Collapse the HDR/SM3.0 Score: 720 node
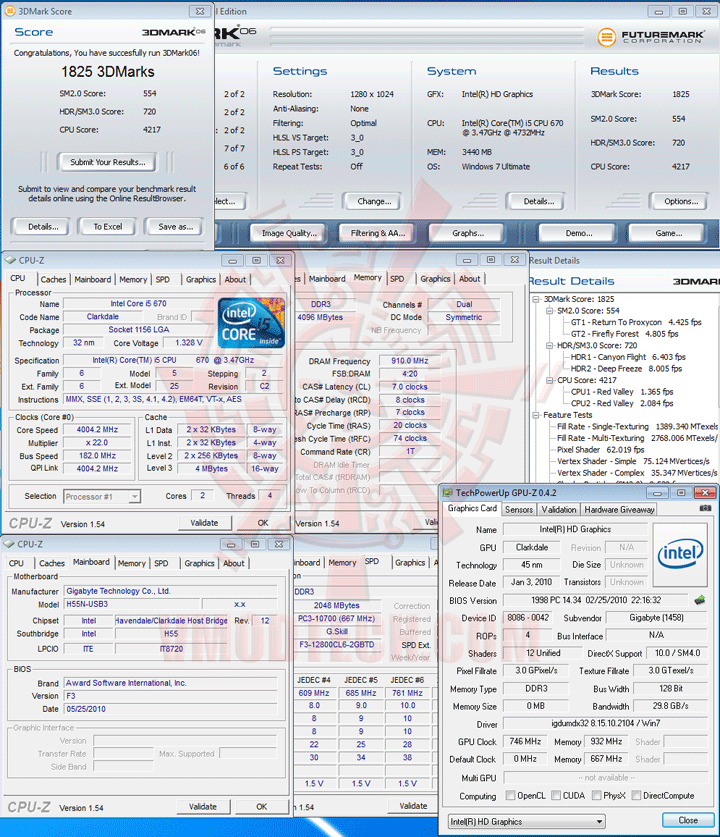Screen dimensions: 720x837 coord(549,345)
